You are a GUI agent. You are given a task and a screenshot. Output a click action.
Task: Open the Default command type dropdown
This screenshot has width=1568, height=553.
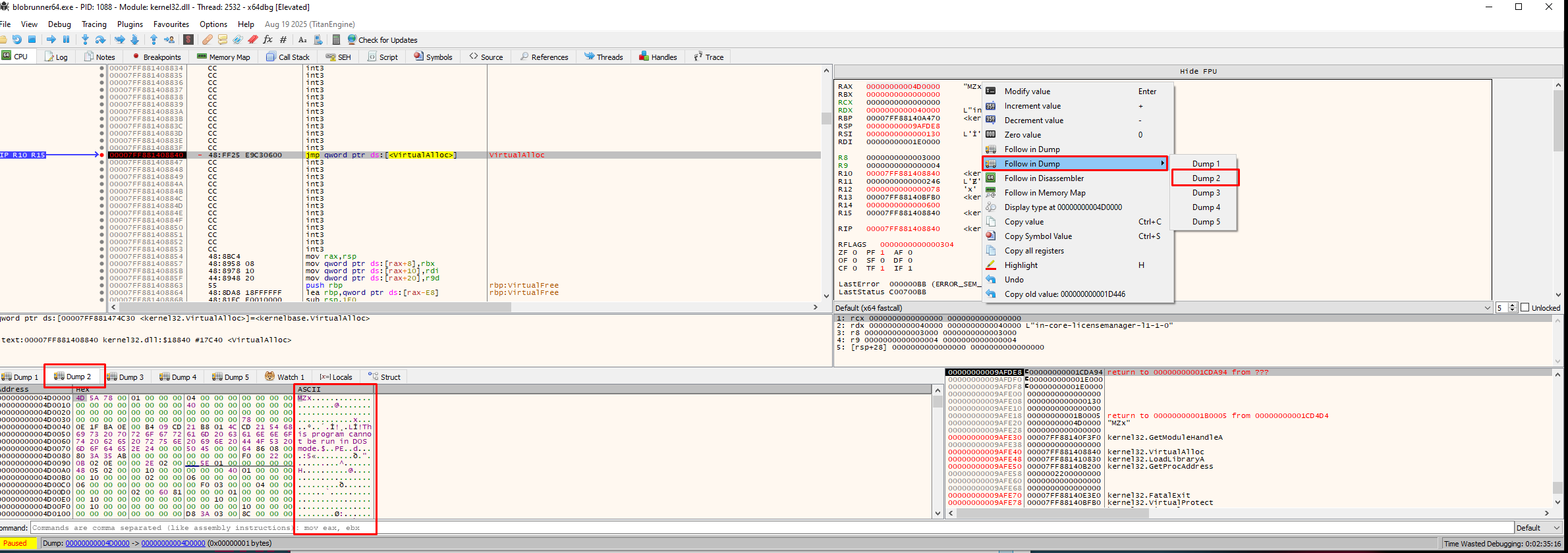coord(1538,527)
